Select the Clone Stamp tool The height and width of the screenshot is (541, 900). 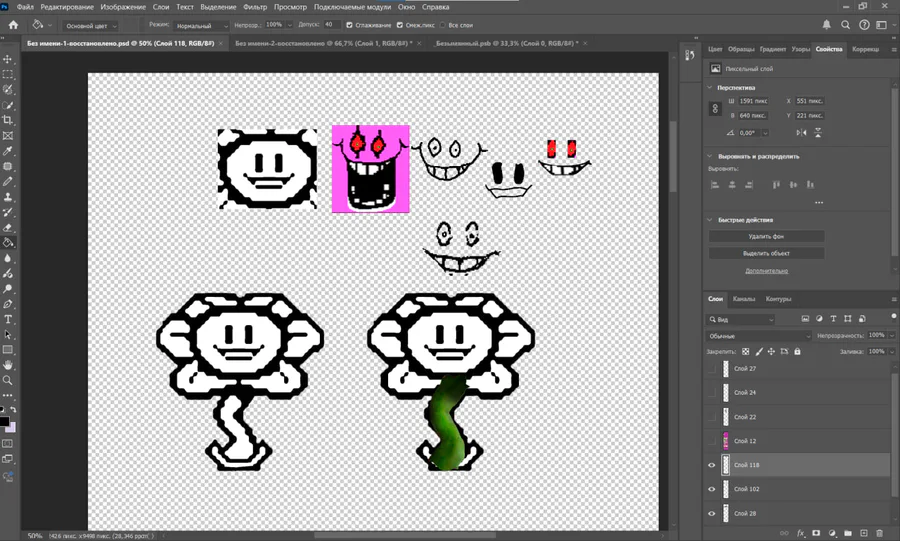(x=7, y=197)
